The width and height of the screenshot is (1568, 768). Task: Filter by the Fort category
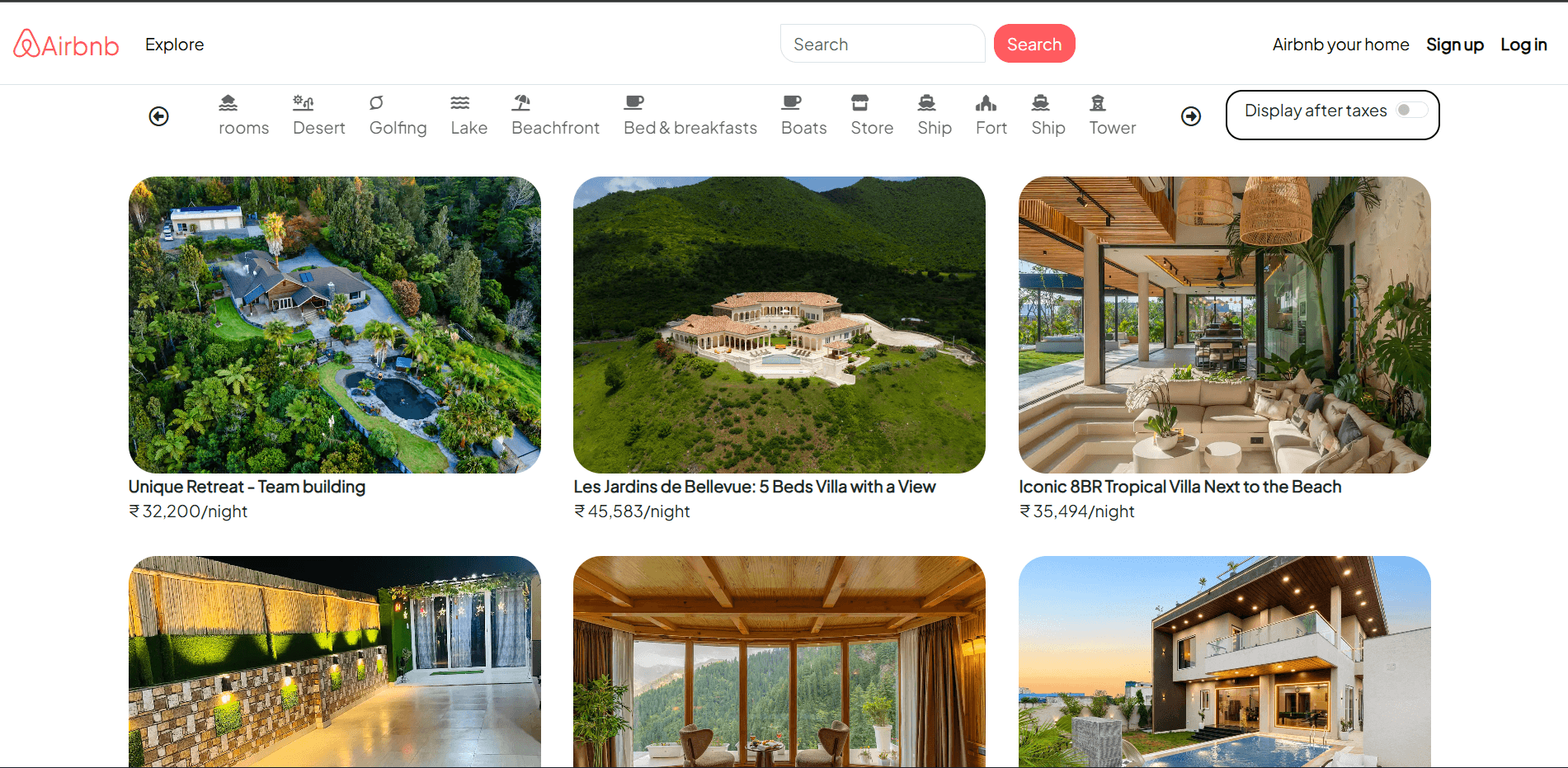coord(991,115)
